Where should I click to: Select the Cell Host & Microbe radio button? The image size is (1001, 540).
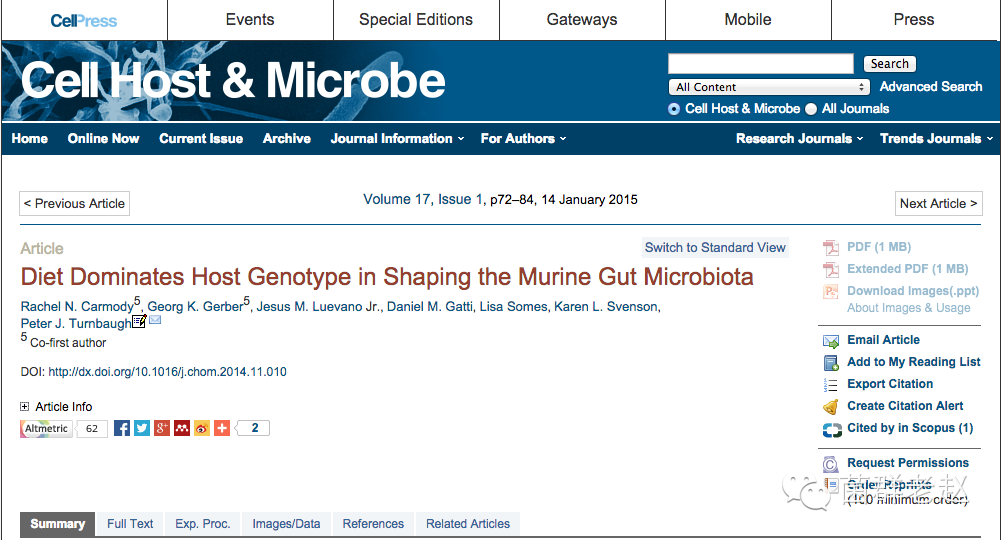674,109
